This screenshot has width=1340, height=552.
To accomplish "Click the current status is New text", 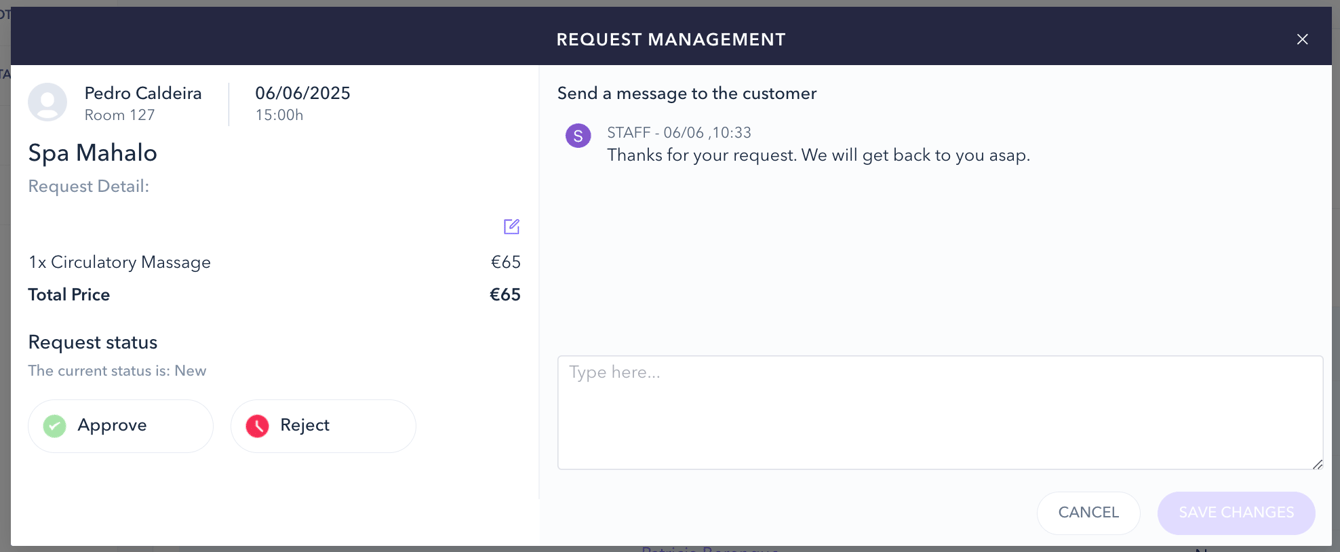I will pyautogui.click(x=117, y=371).
